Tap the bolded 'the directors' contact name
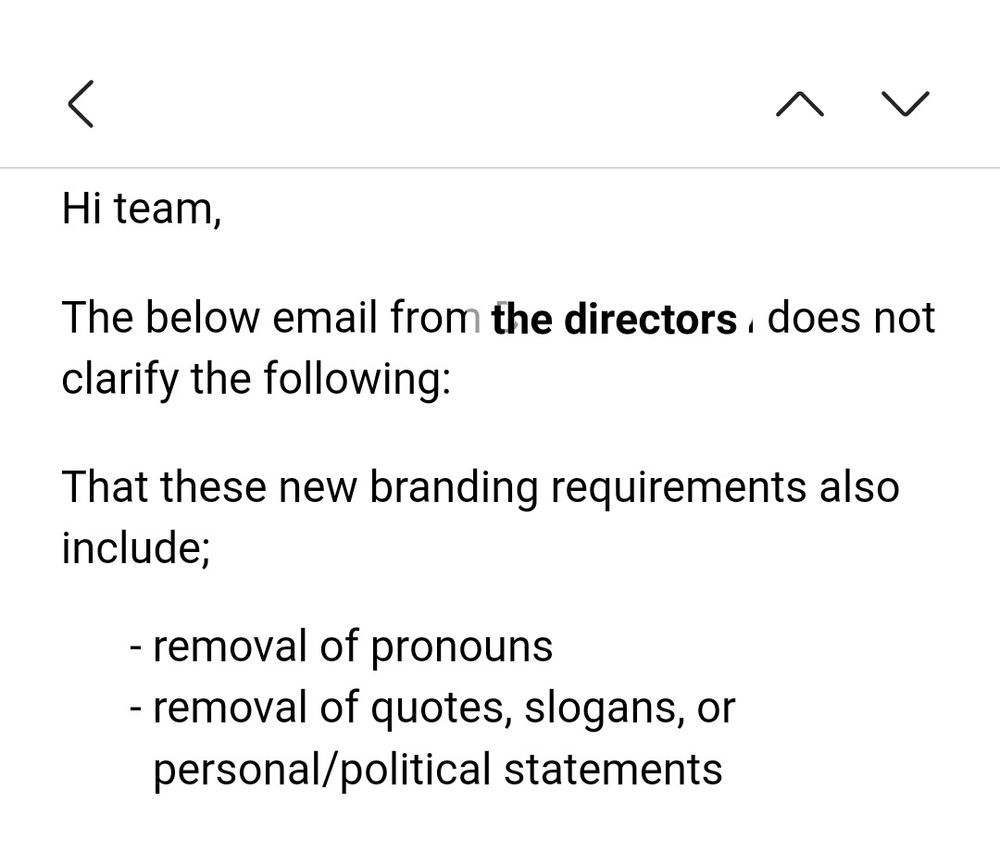 coord(613,318)
